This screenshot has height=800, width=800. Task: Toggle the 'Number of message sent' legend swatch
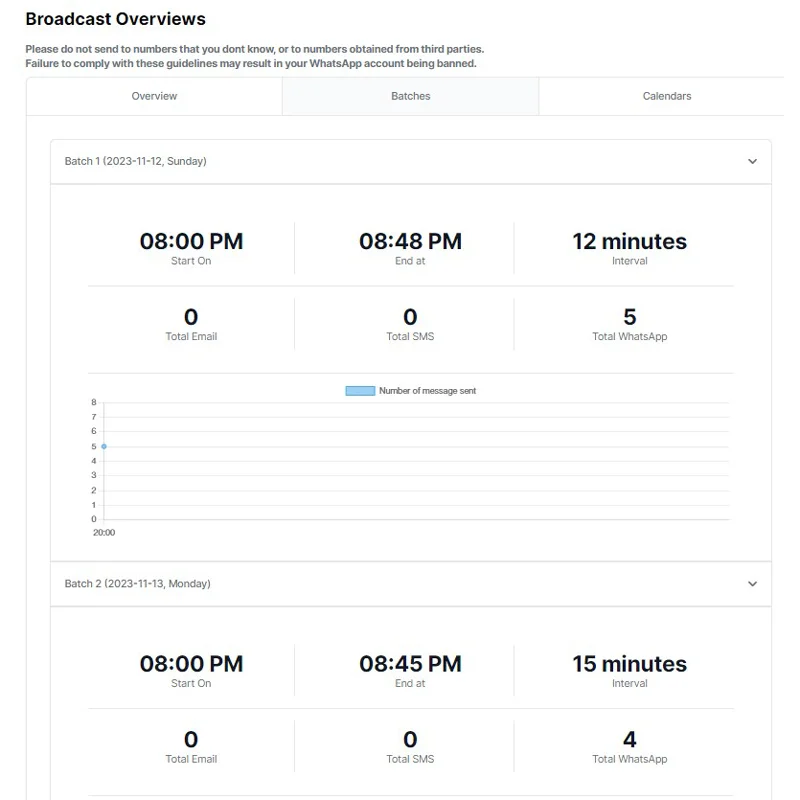coord(360,391)
